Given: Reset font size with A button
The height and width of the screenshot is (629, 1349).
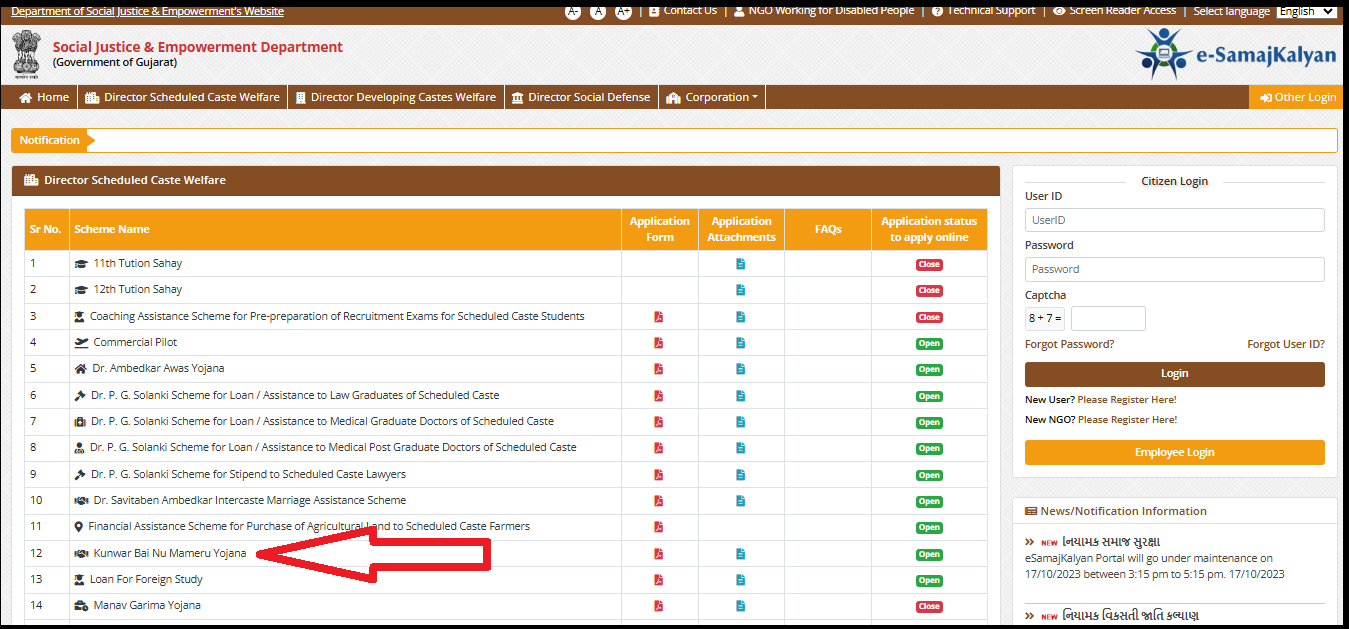Looking at the screenshot, I should tap(598, 11).
